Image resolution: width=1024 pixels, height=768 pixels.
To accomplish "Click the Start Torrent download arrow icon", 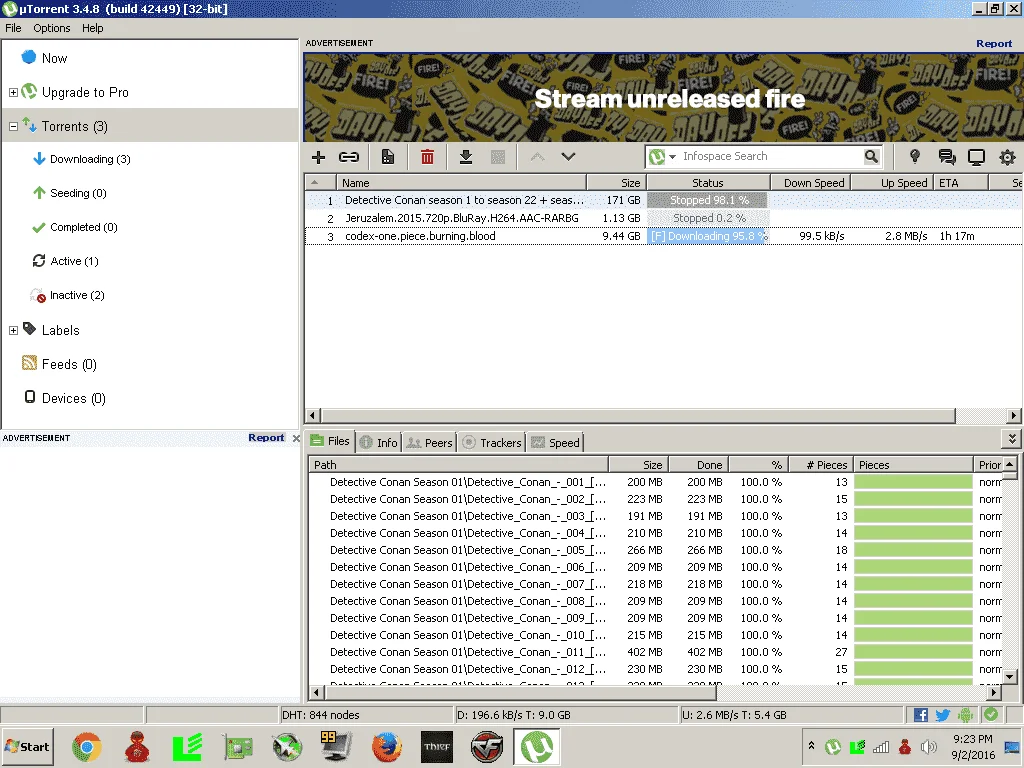I will [x=466, y=157].
